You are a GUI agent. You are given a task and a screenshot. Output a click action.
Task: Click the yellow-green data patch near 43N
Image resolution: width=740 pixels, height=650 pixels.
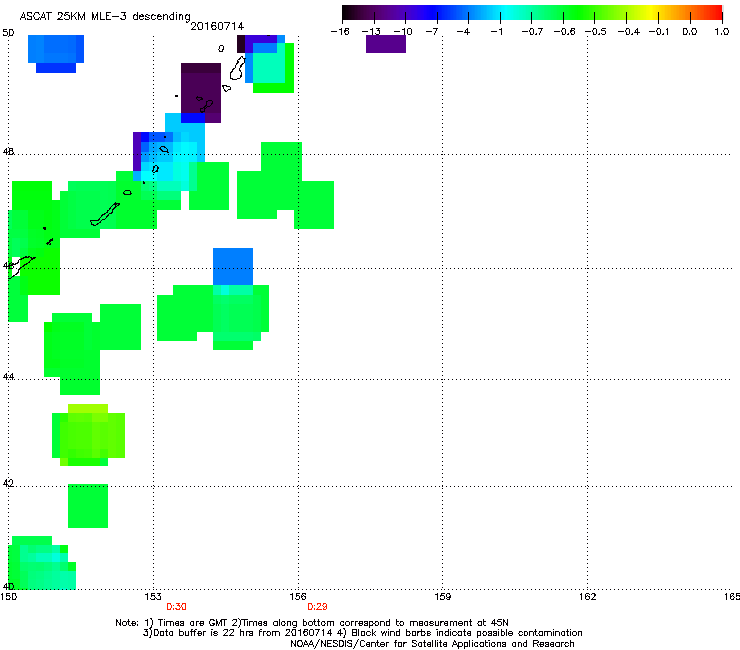(88, 435)
